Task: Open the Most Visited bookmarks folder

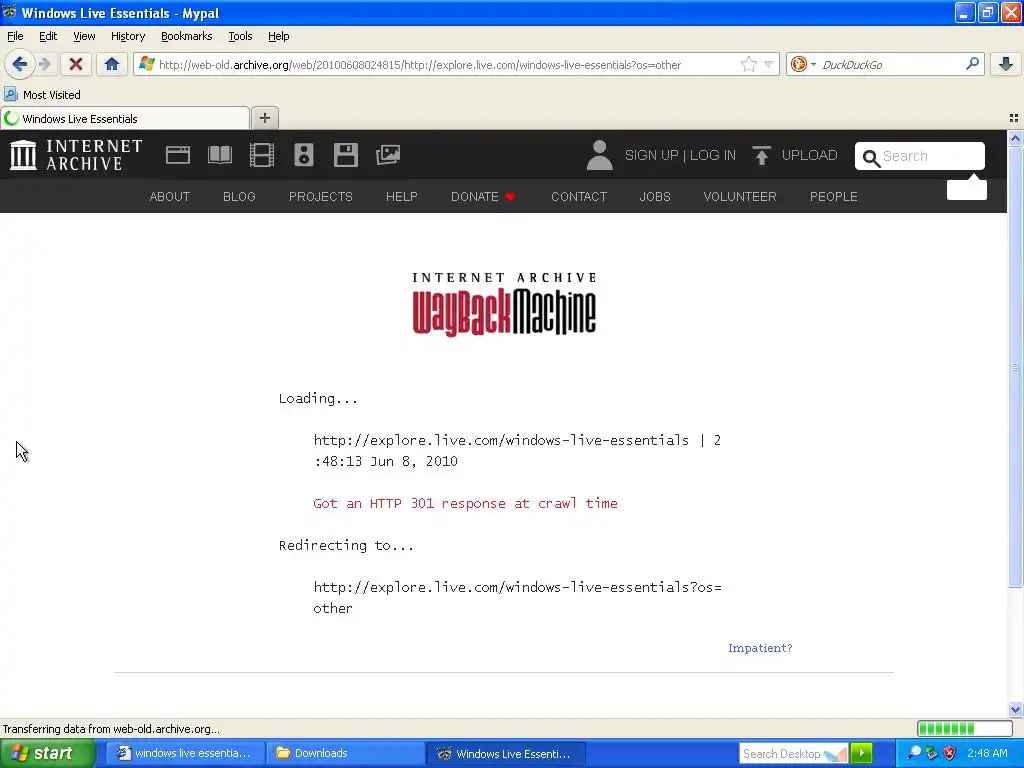Action: pos(43,95)
